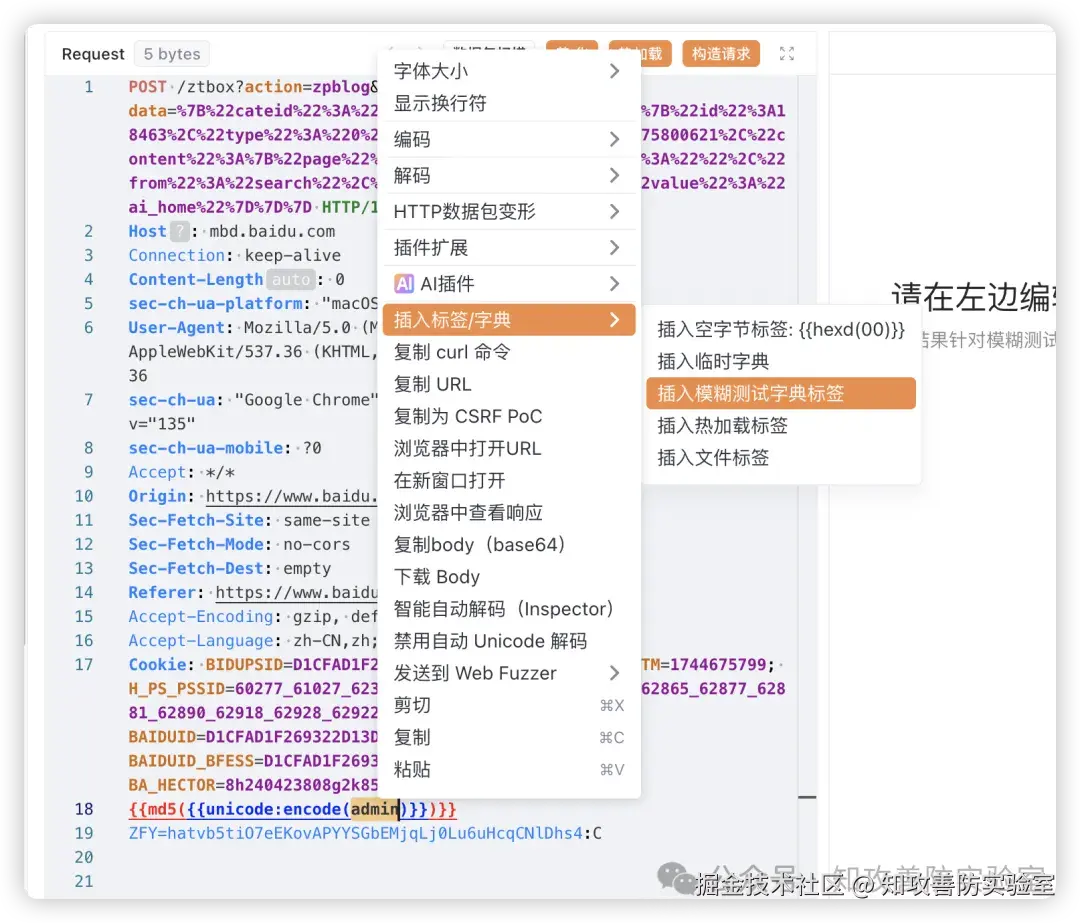
Task: Click the AI插件 purple AI icon
Action: 404,284
